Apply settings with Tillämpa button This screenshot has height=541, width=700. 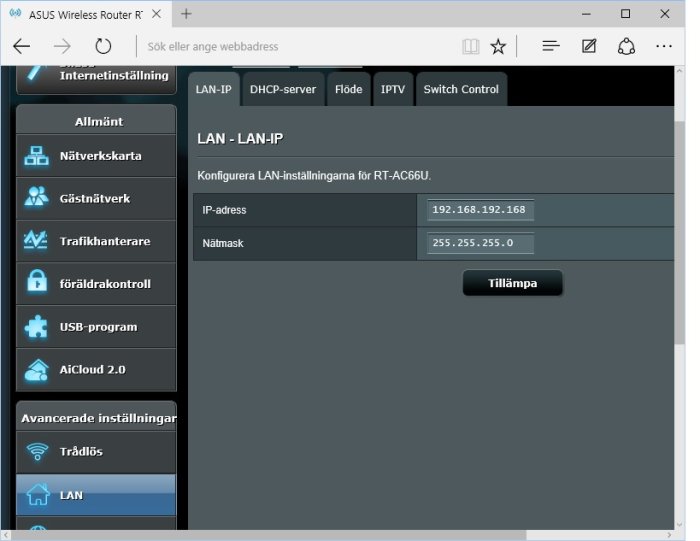click(512, 283)
